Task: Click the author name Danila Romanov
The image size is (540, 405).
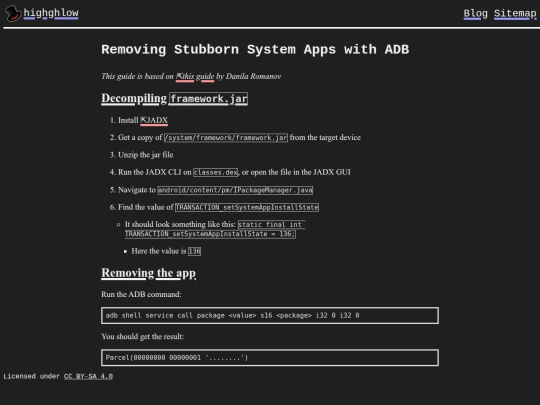Action: click(x=253, y=76)
